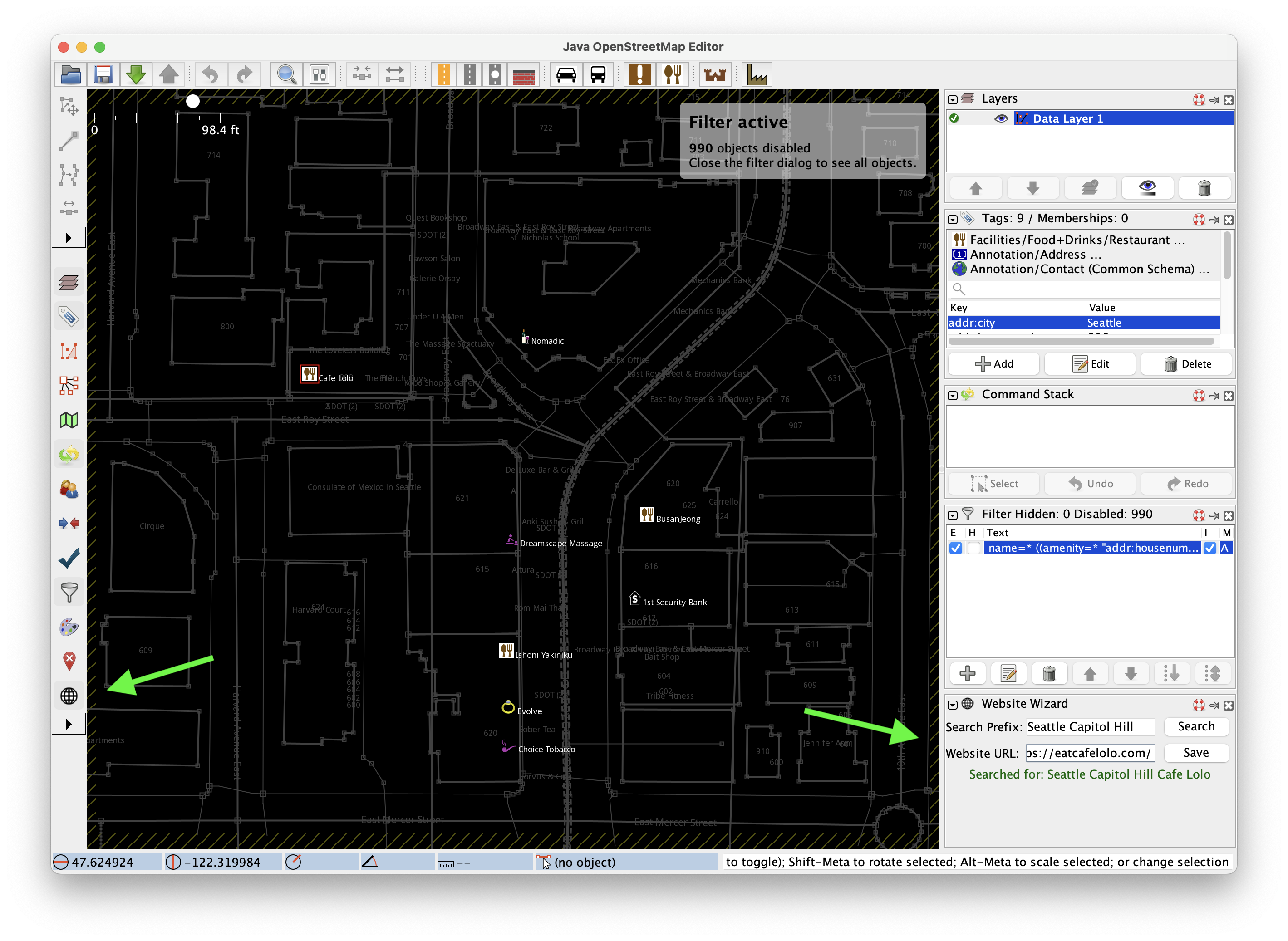Download map data using the green arrow

click(x=136, y=74)
